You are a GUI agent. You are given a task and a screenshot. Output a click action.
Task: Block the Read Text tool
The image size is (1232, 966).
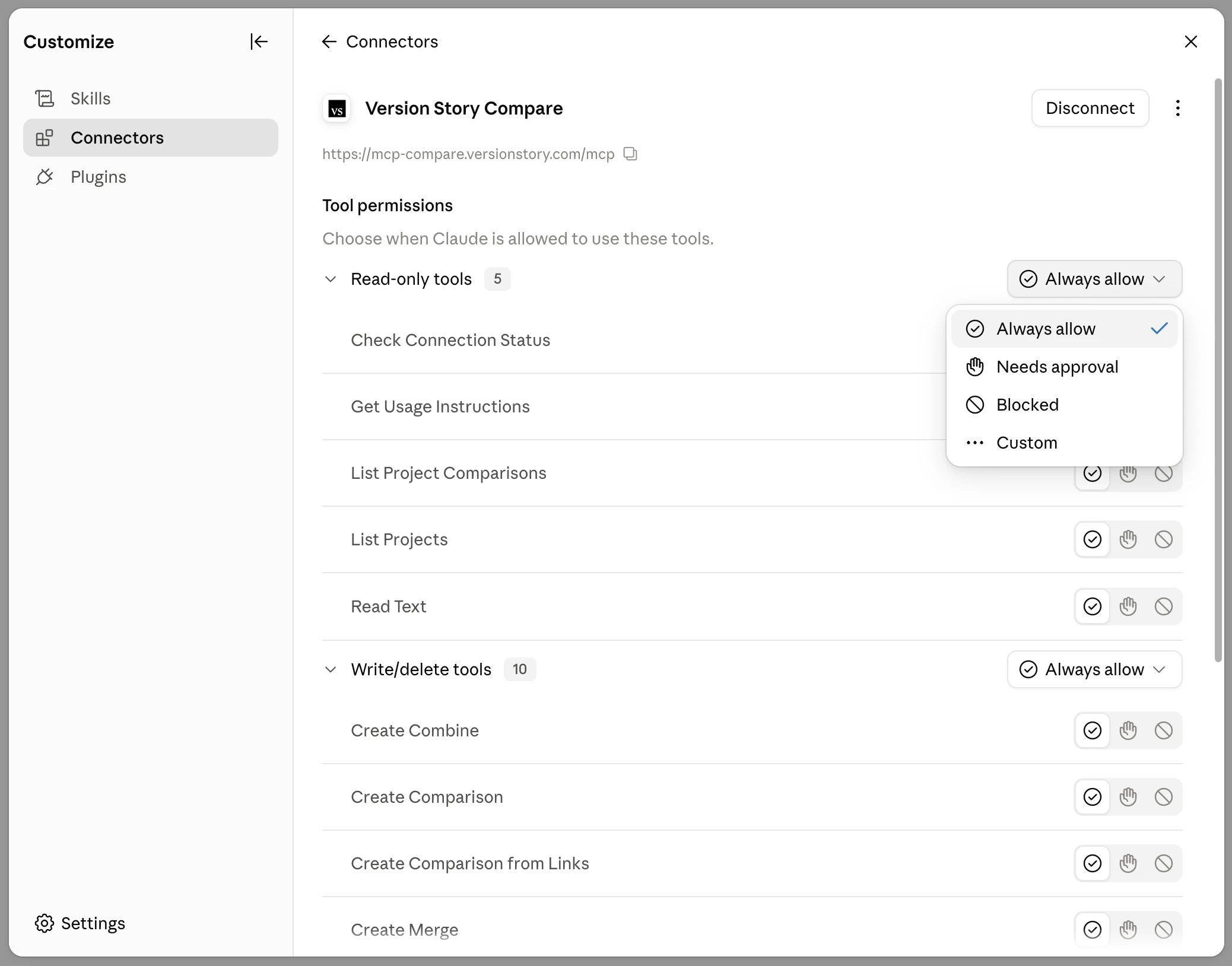[1164, 606]
